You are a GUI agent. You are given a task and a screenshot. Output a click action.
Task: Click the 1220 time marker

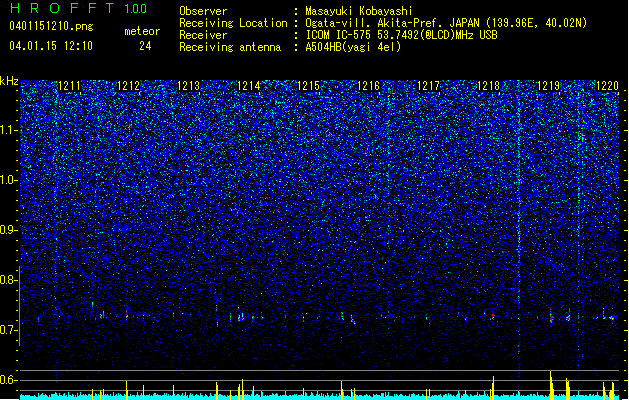coord(607,86)
